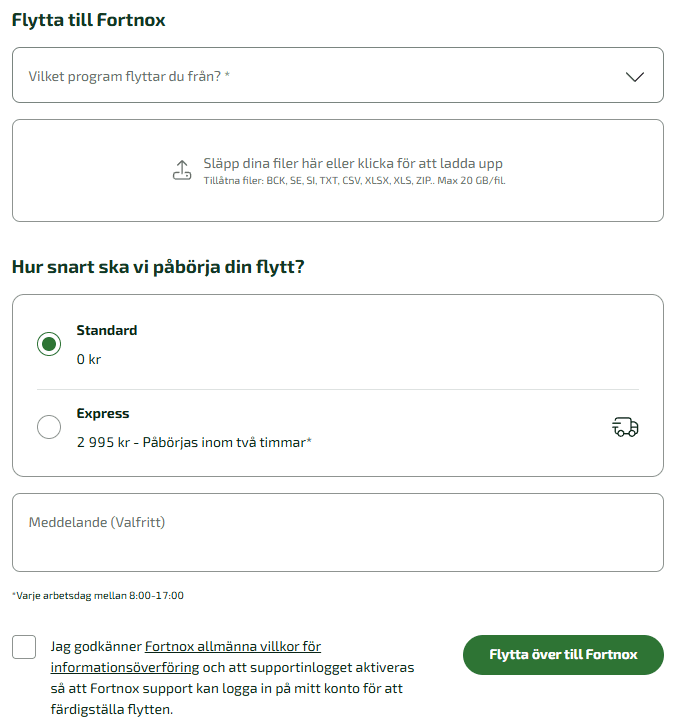673x726 pixels.
Task: Select the Standard radio button
Action: click(x=49, y=344)
